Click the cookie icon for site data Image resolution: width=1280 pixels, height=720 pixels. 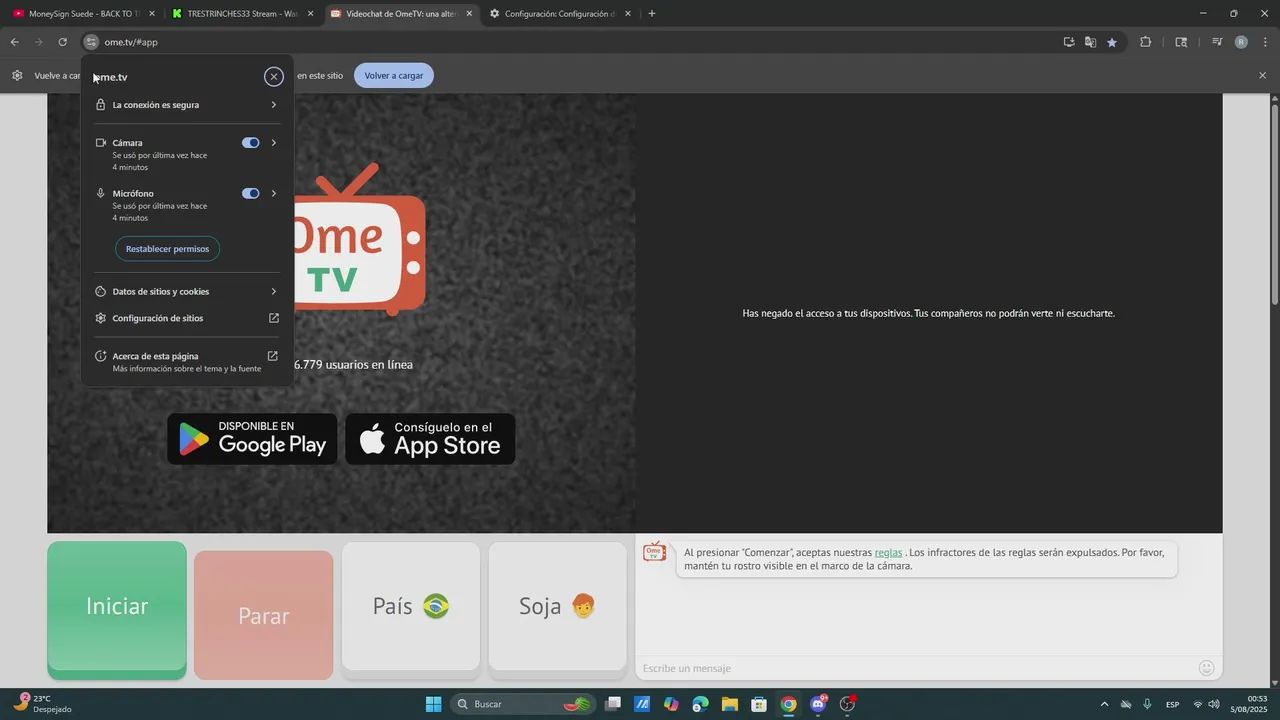(101, 291)
